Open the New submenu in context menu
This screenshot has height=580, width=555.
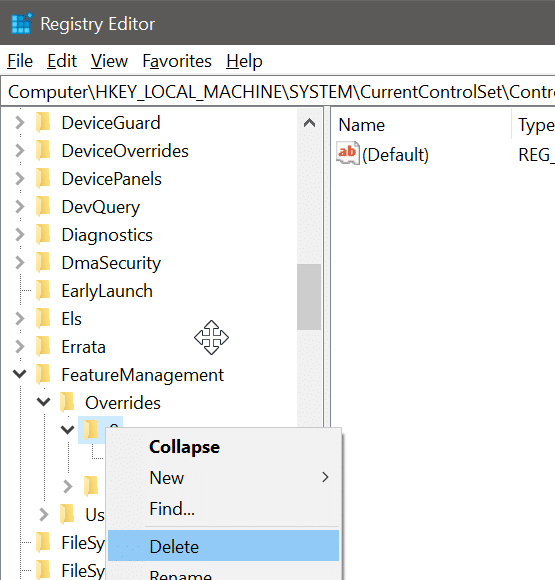click(223, 478)
